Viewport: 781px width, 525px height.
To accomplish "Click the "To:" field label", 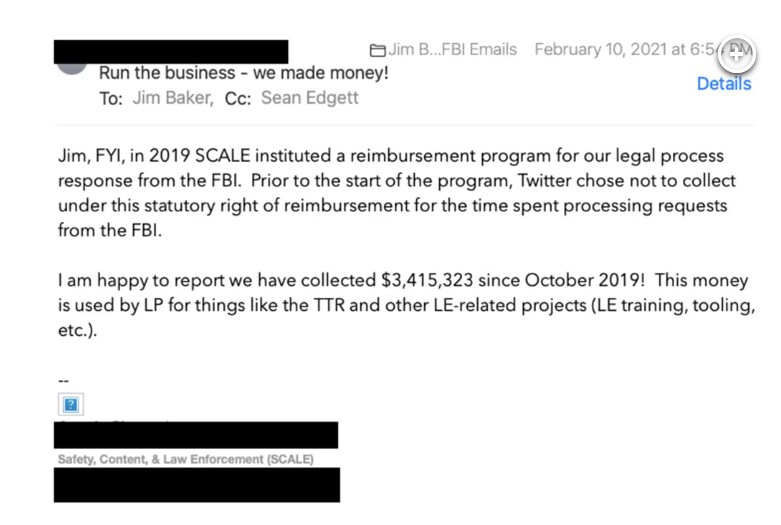I will [111, 98].
